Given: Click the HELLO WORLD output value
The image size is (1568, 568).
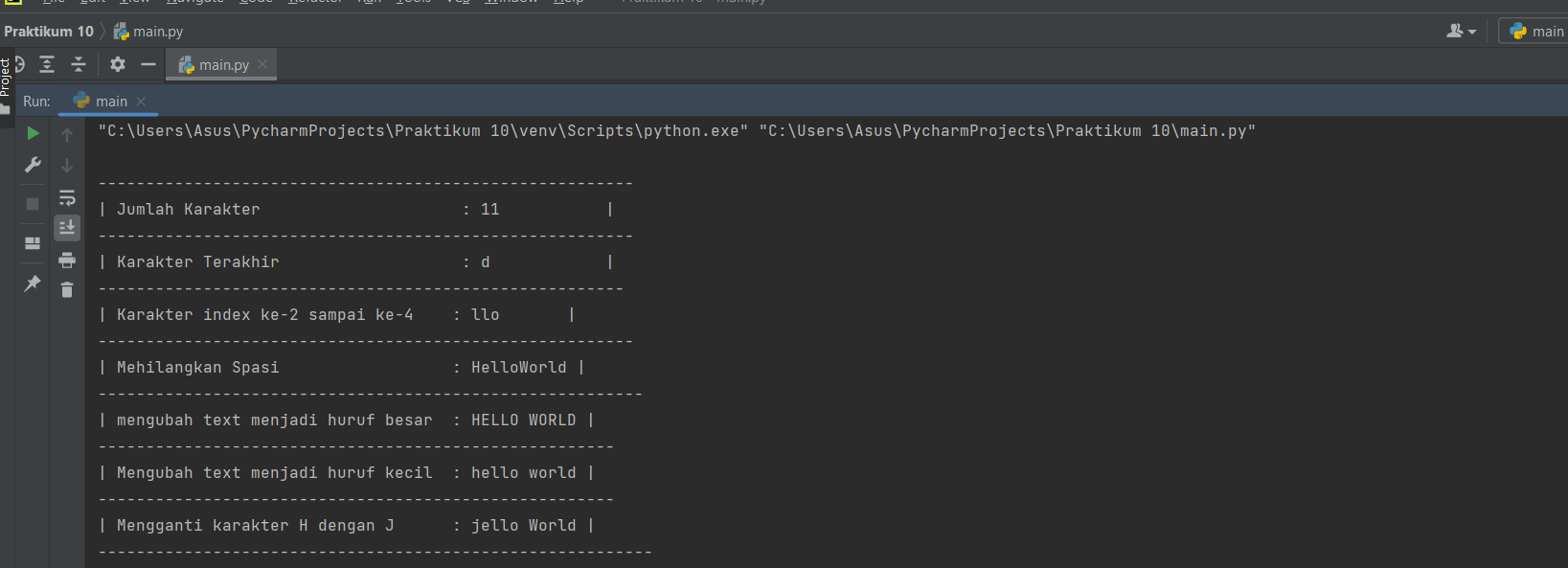Looking at the screenshot, I should (523, 420).
